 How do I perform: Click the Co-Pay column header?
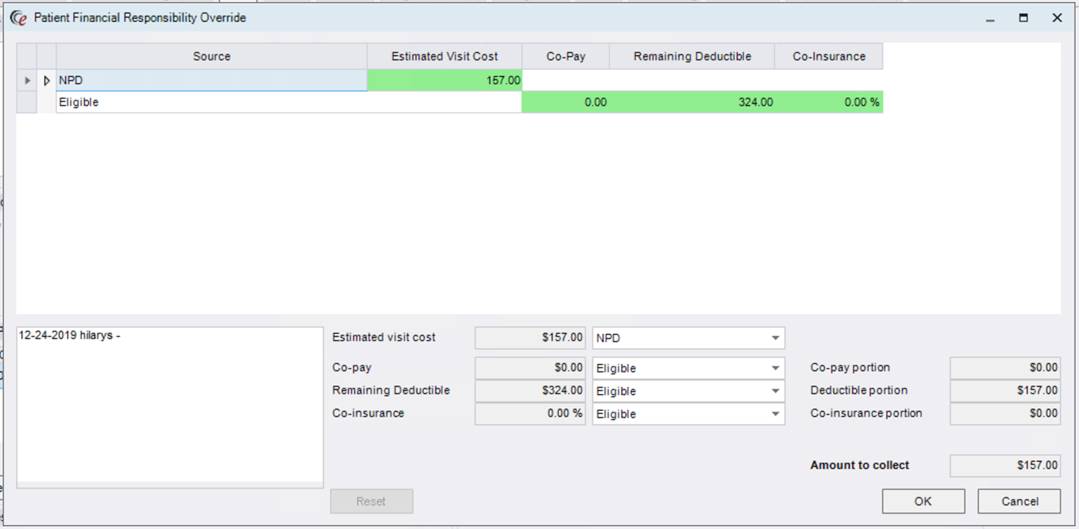pos(565,57)
